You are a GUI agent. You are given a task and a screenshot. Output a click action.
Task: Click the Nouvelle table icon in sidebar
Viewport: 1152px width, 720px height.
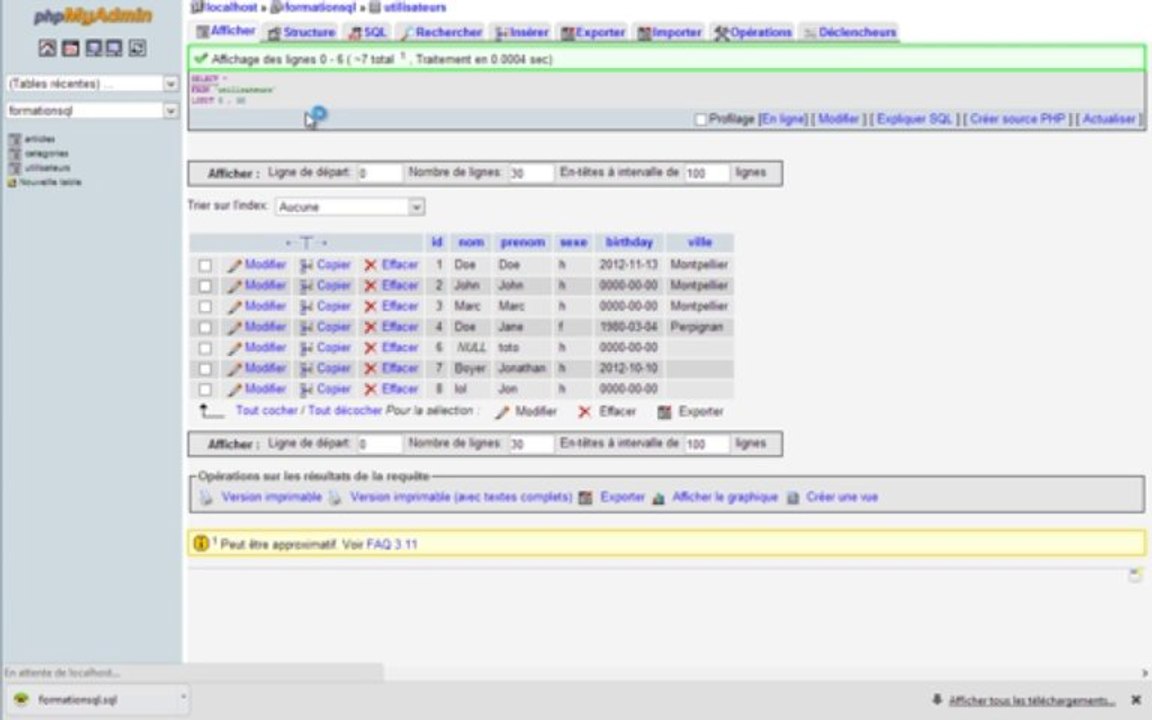pyautogui.click(x=12, y=182)
